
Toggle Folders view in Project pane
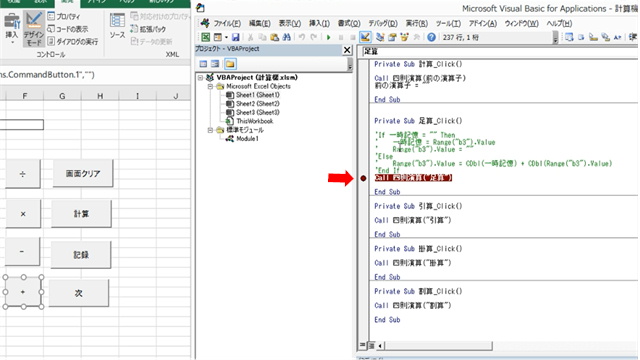[230, 64]
